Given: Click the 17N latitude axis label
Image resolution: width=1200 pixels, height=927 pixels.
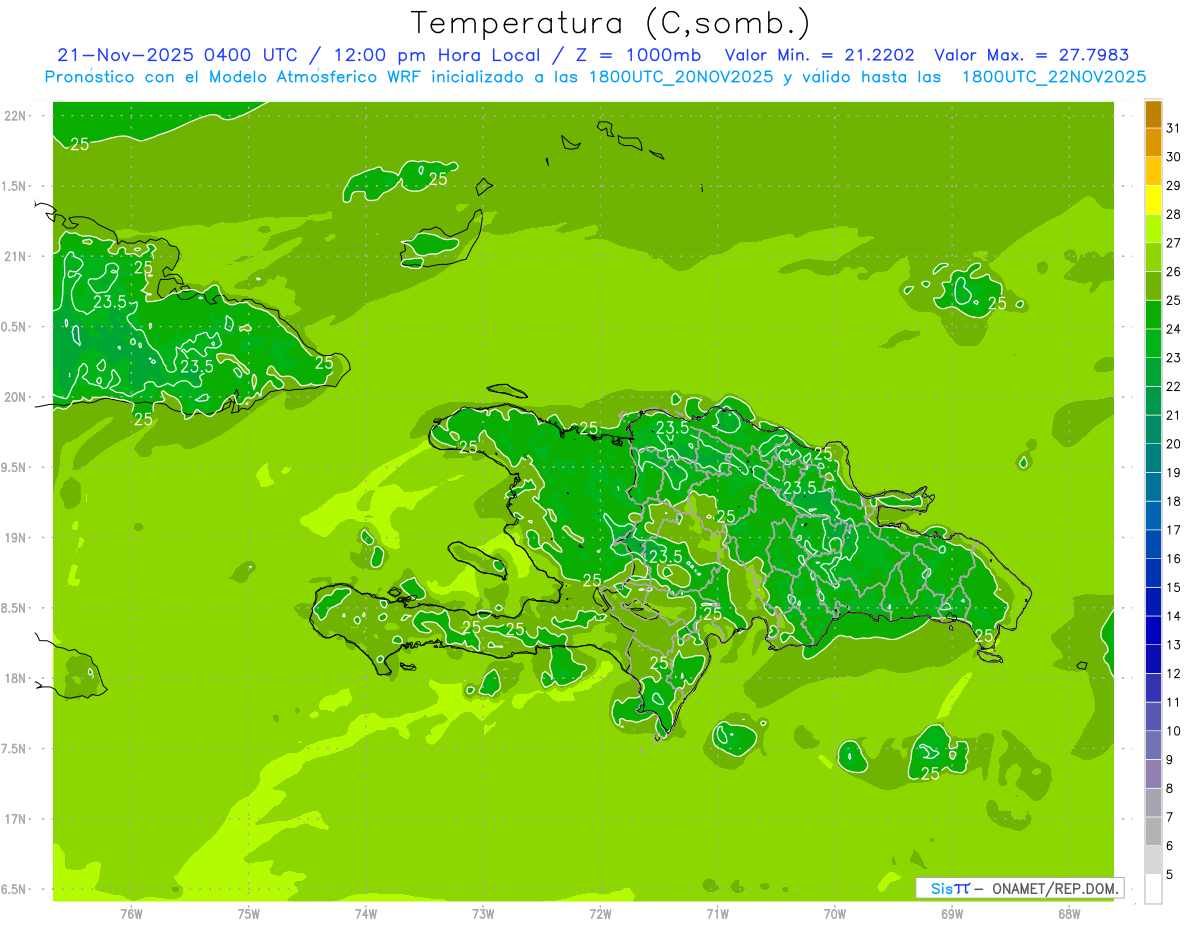Looking at the screenshot, I should pos(15,819).
